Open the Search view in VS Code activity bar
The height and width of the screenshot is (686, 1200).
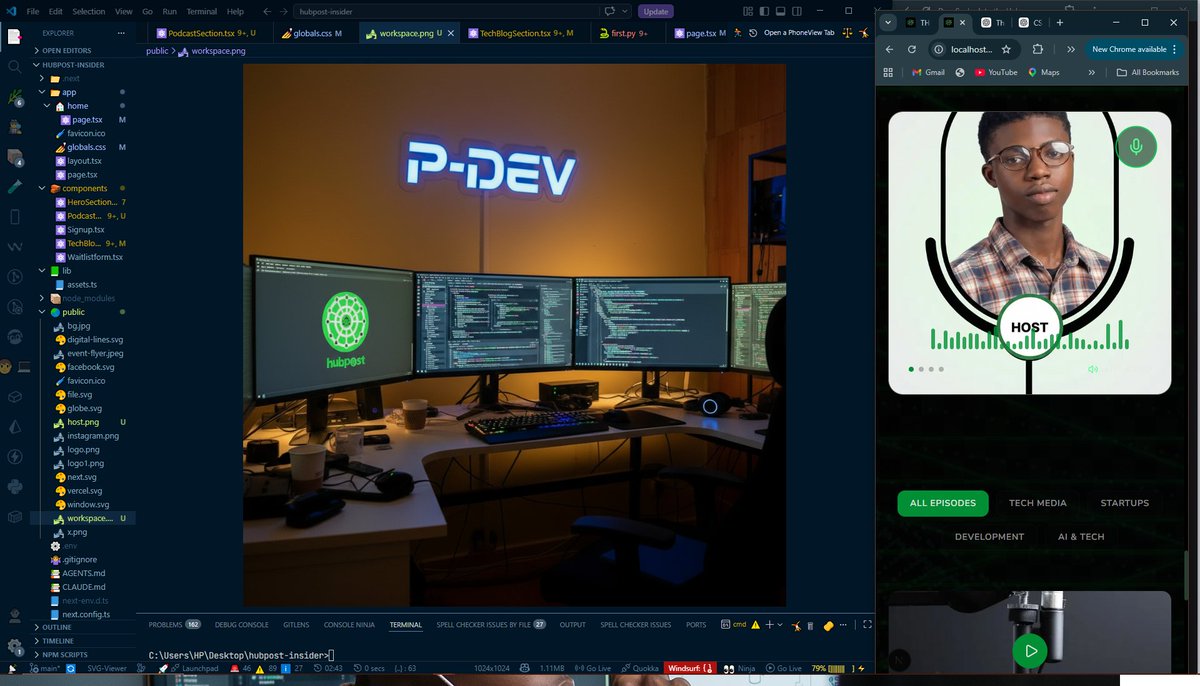click(14, 66)
